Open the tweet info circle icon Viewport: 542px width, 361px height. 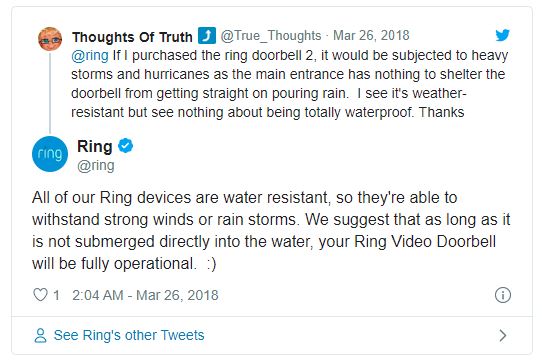point(503,295)
